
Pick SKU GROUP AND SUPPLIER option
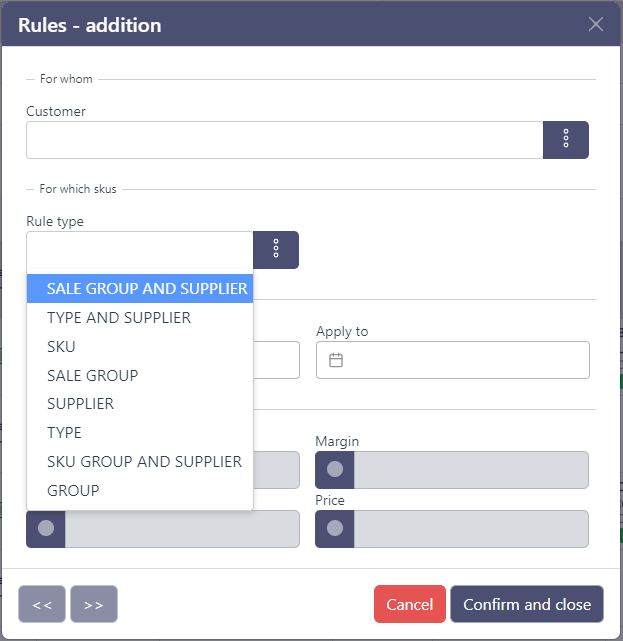click(144, 461)
